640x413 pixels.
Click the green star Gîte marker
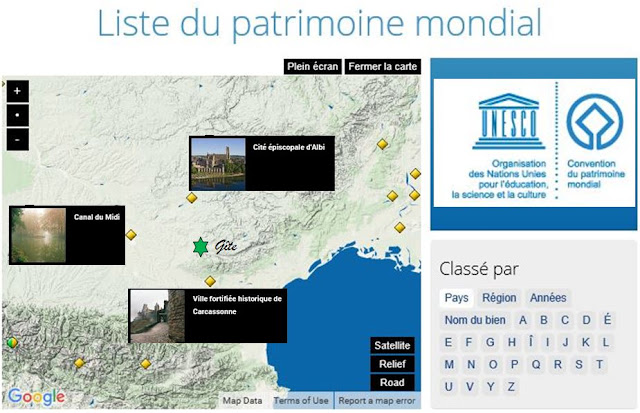[200, 247]
